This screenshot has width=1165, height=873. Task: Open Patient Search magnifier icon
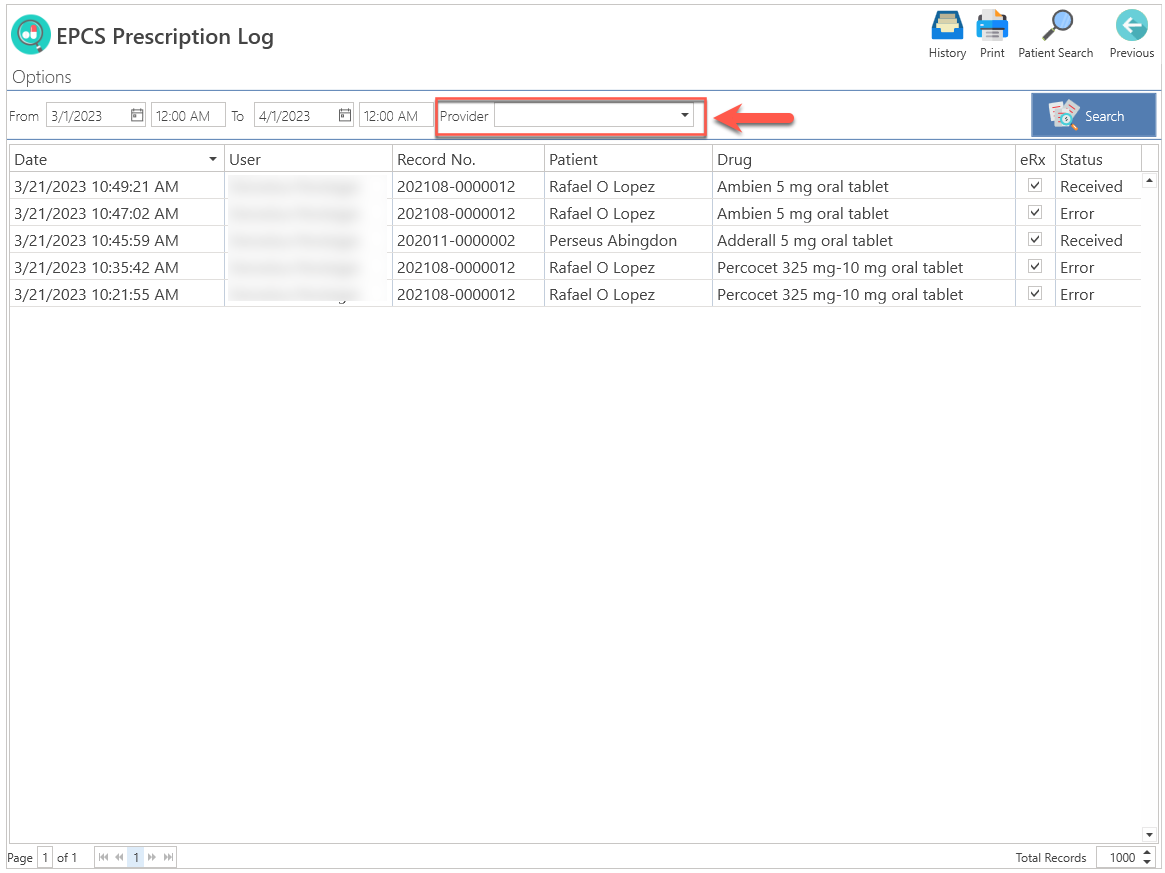point(1057,26)
